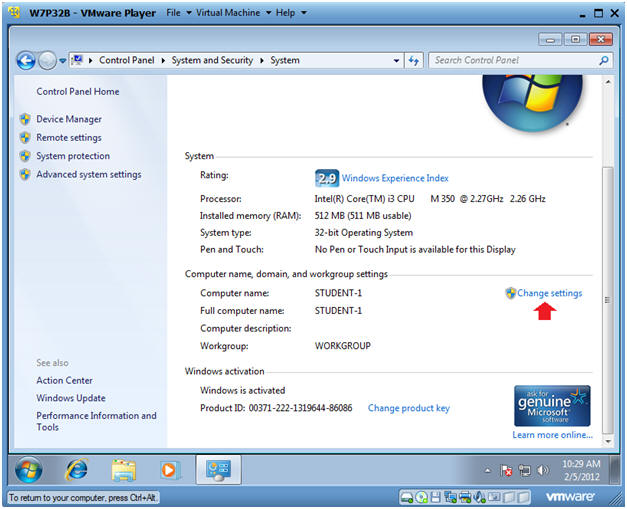627x509 pixels.
Task: Click Change settings link
Action: tap(549, 293)
